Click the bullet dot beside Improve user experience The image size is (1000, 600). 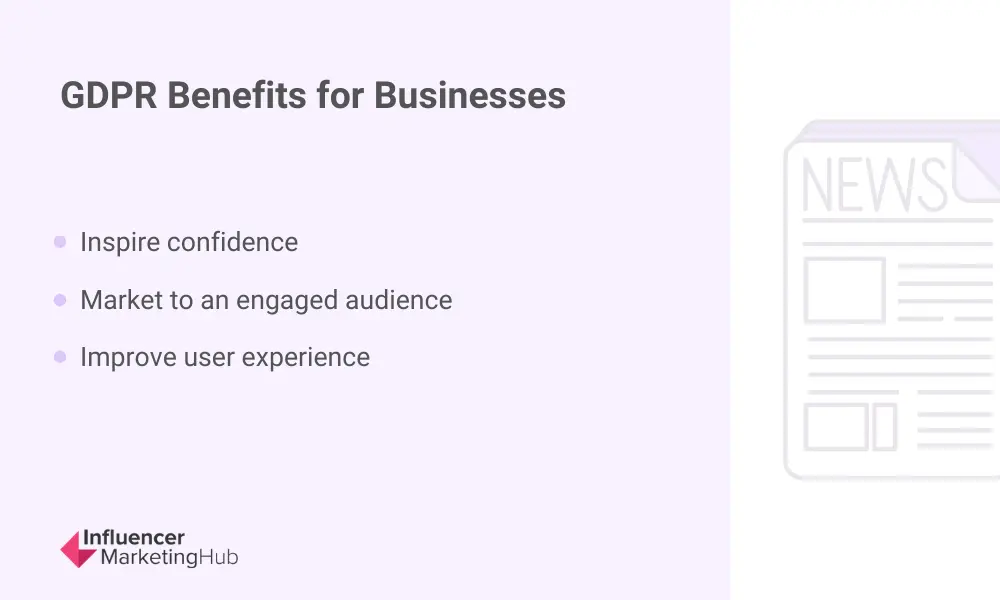(60, 357)
